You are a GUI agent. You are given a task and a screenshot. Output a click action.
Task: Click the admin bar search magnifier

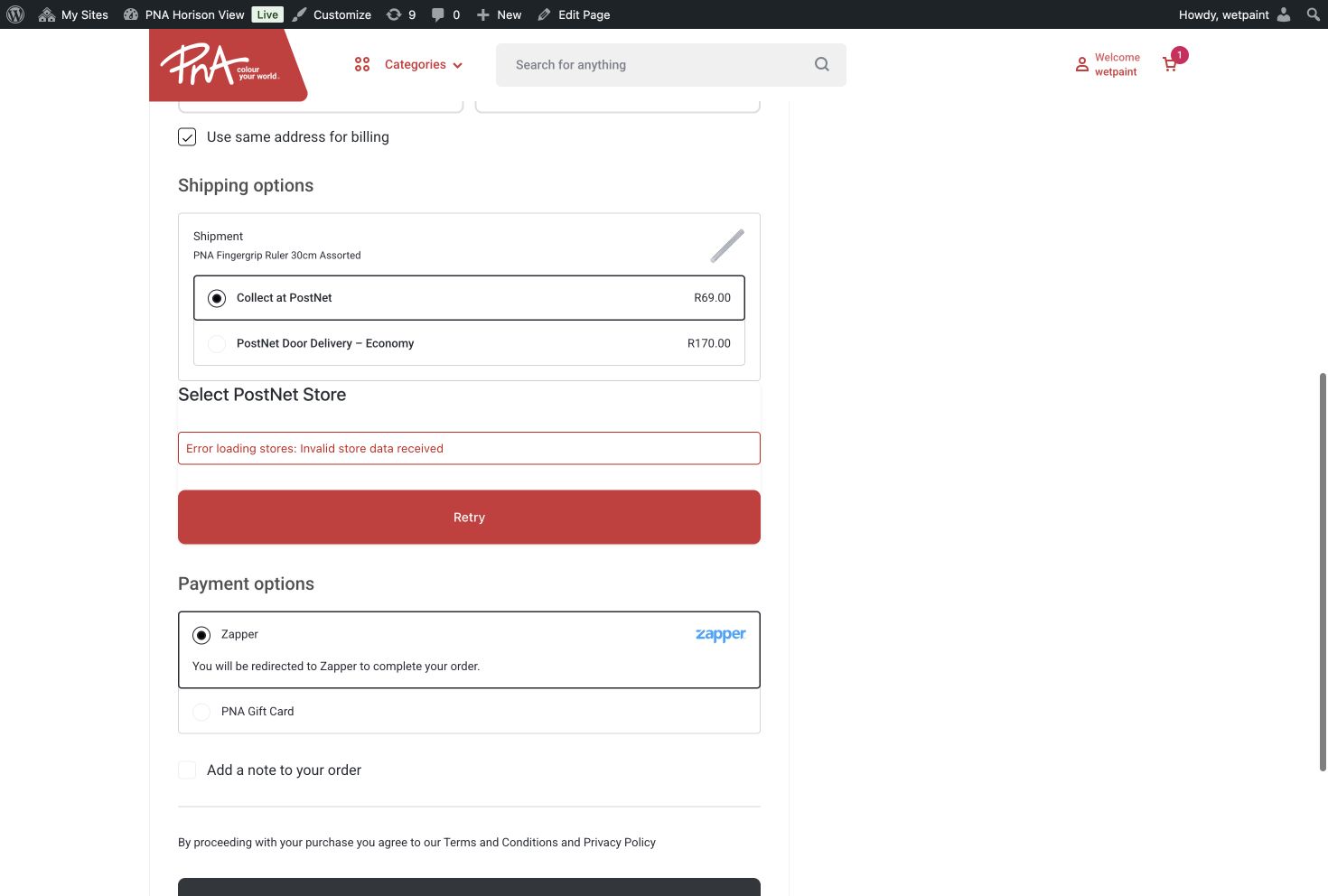(1313, 14)
